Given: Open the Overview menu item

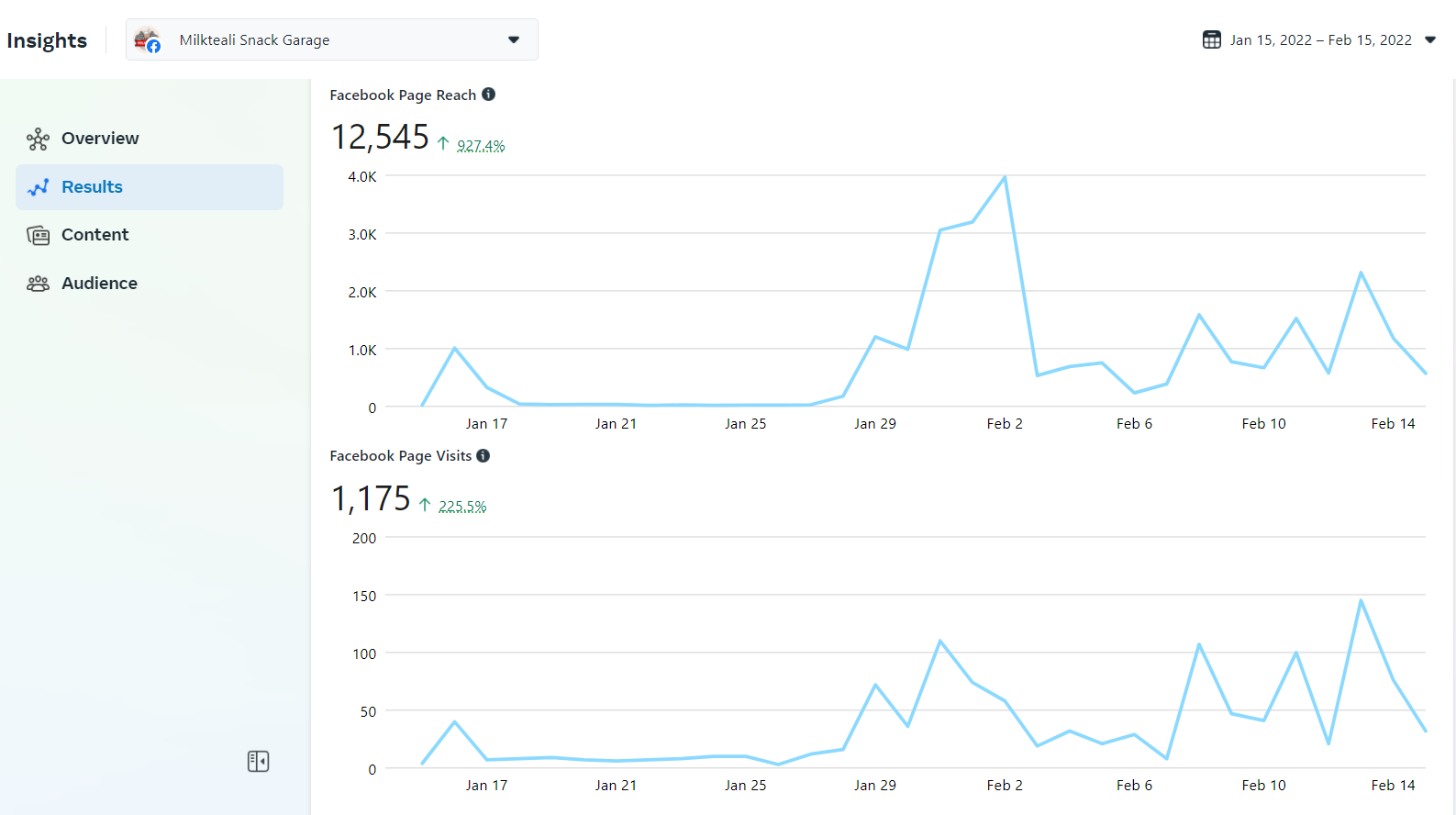Looking at the screenshot, I should [x=100, y=139].
